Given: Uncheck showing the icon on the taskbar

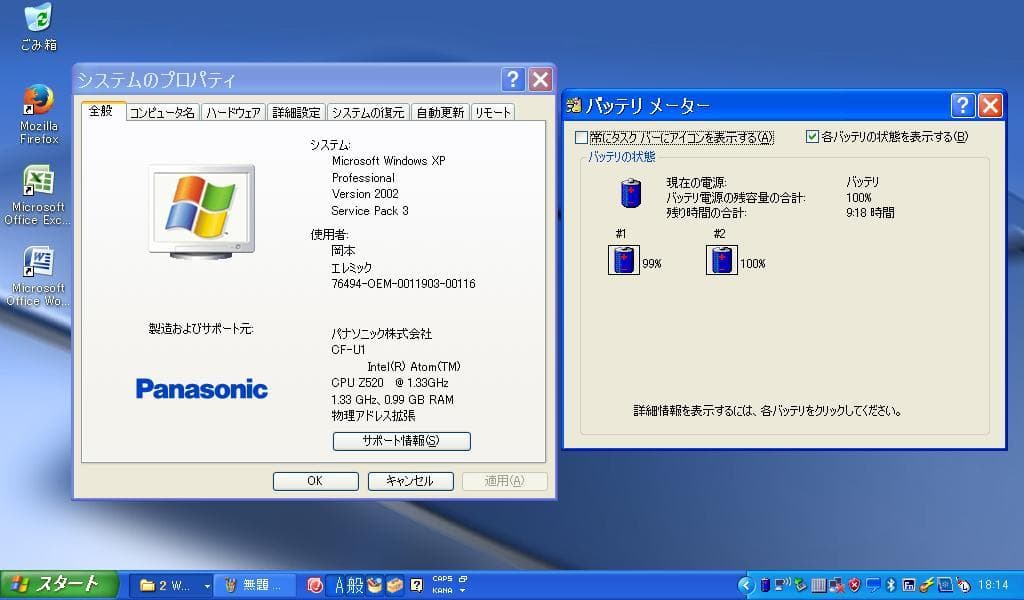Looking at the screenshot, I should click(578, 137).
